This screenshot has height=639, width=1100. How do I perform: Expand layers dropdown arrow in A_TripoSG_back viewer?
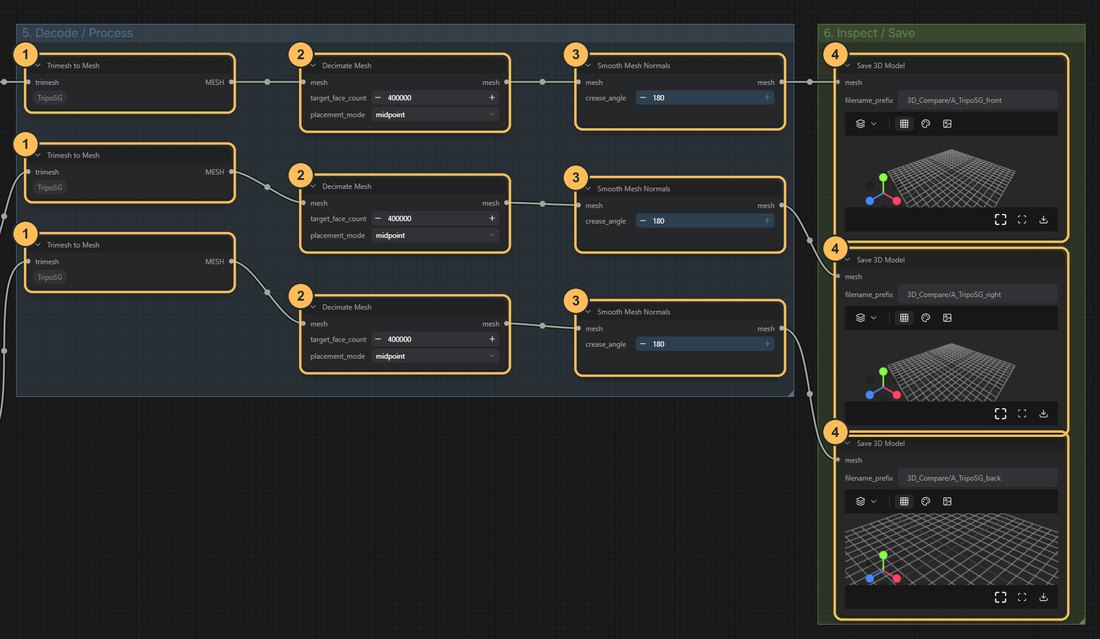click(873, 502)
